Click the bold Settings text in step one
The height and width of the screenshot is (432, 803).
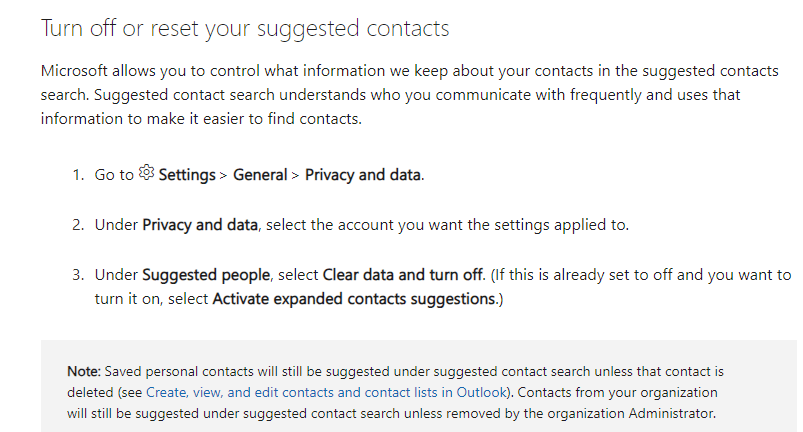(x=187, y=175)
